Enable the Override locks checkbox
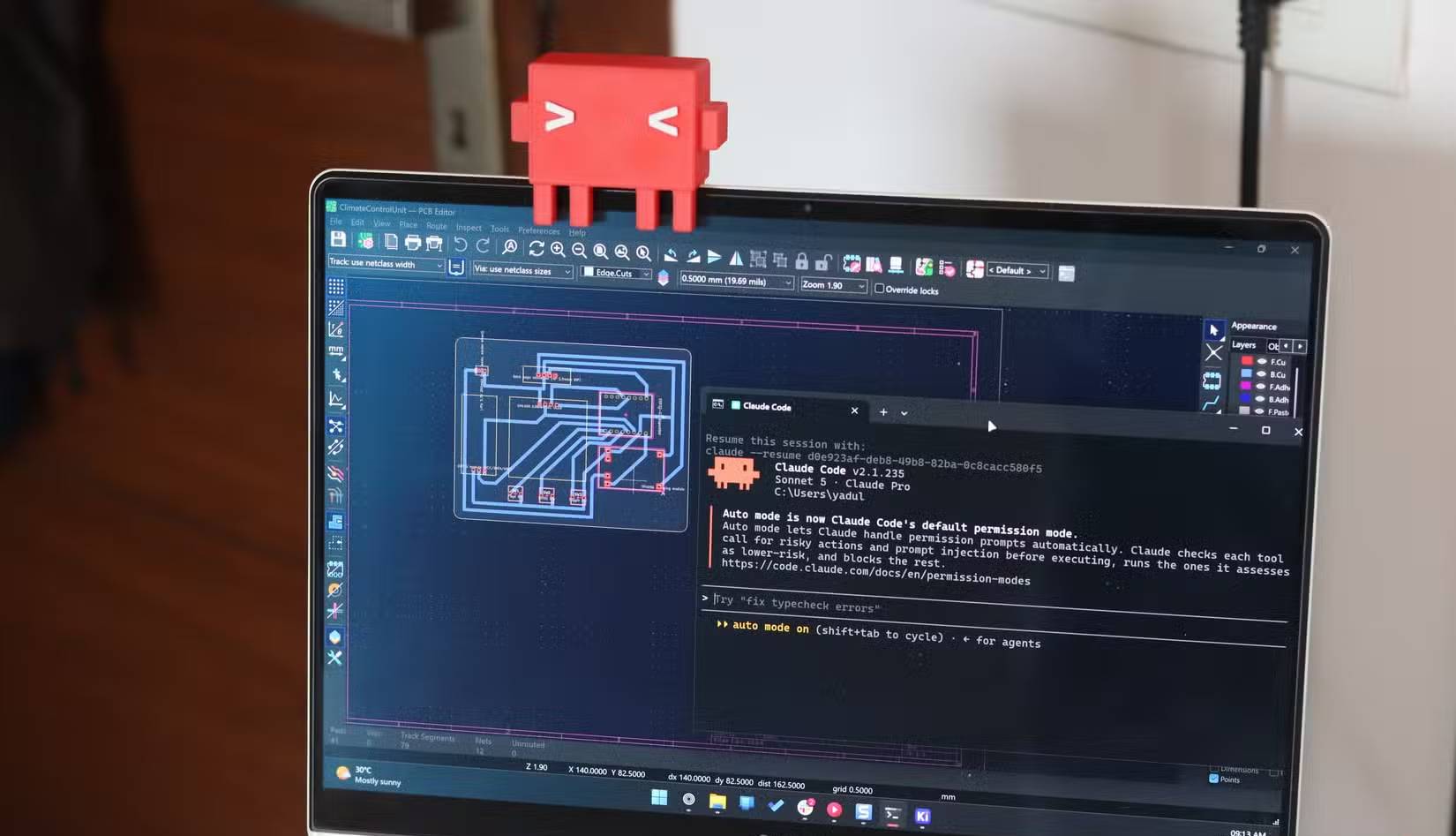This screenshot has width=1456, height=836. click(879, 289)
